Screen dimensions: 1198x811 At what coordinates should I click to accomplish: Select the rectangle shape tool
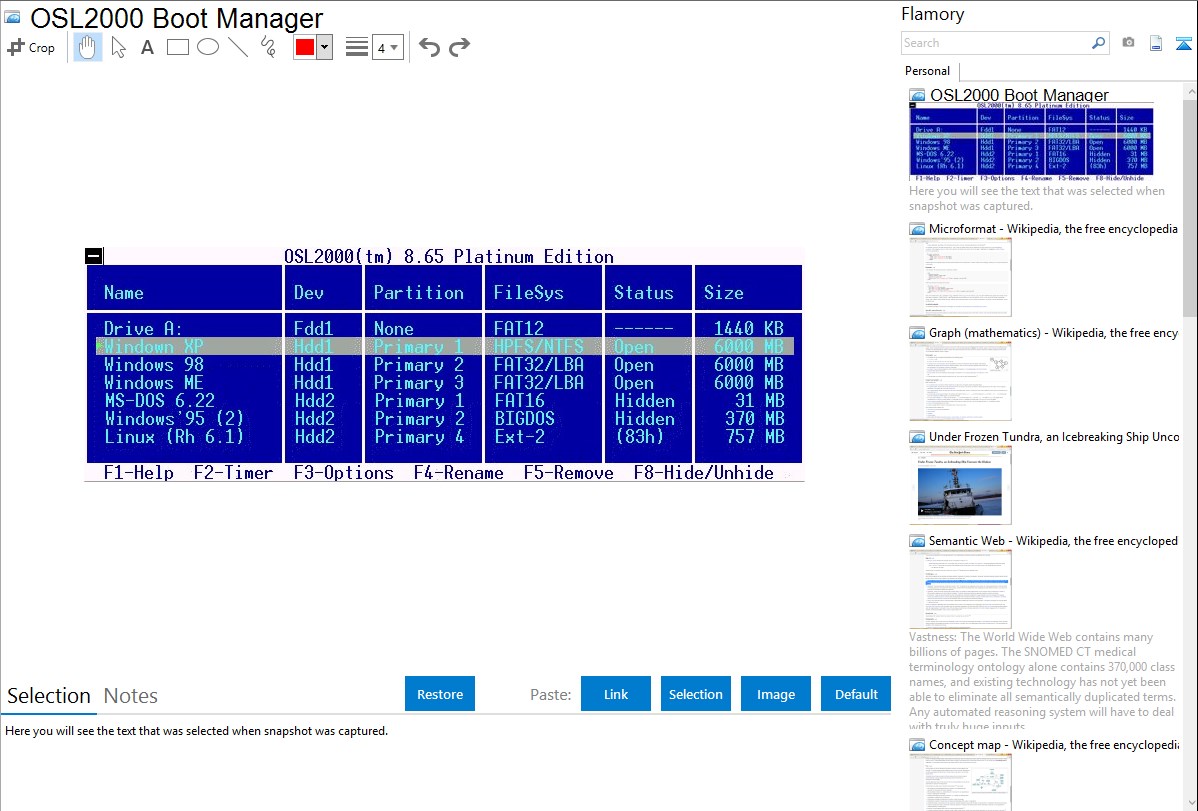point(178,47)
